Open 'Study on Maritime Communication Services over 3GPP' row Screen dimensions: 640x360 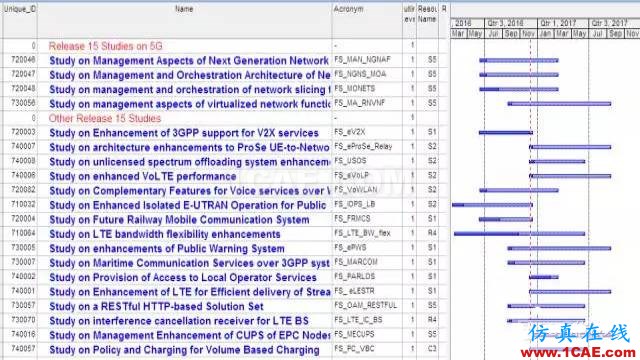tap(189, 263)
